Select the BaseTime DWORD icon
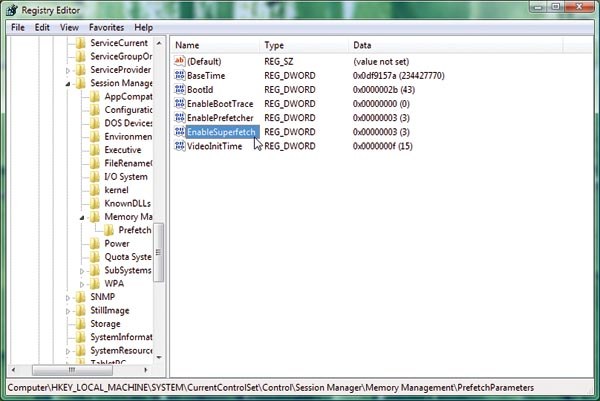The height and width of the screenshot is (401, 600). (180, 75)
